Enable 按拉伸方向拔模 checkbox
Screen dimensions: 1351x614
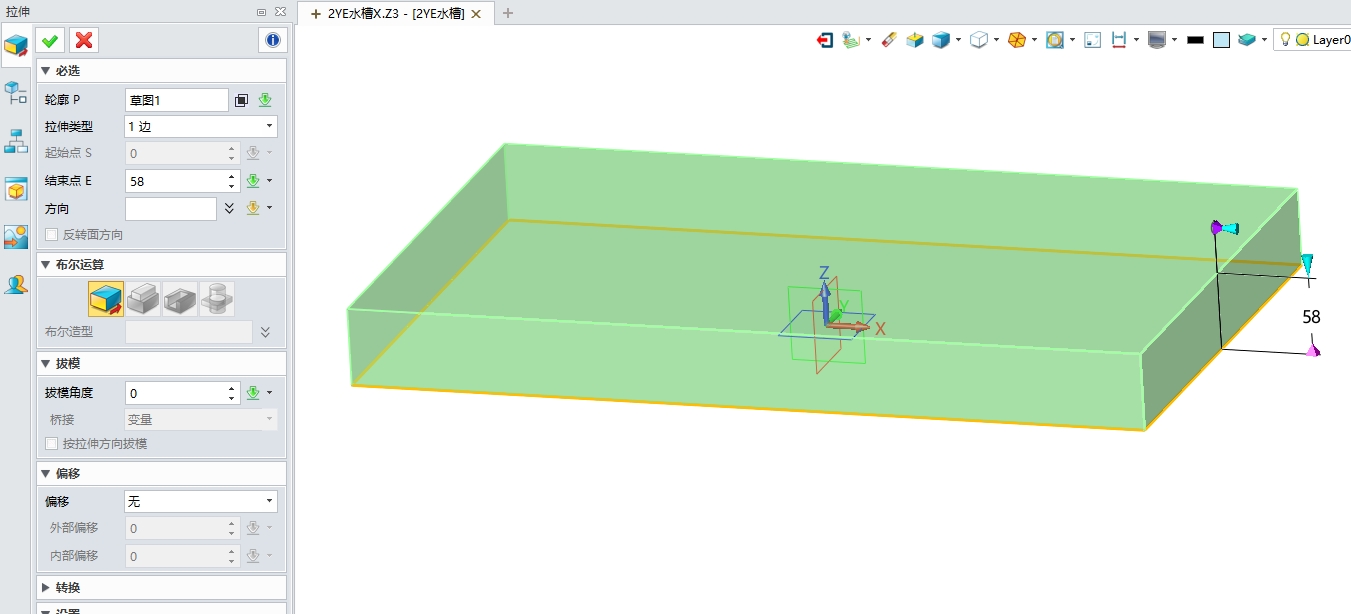(52, 443)
